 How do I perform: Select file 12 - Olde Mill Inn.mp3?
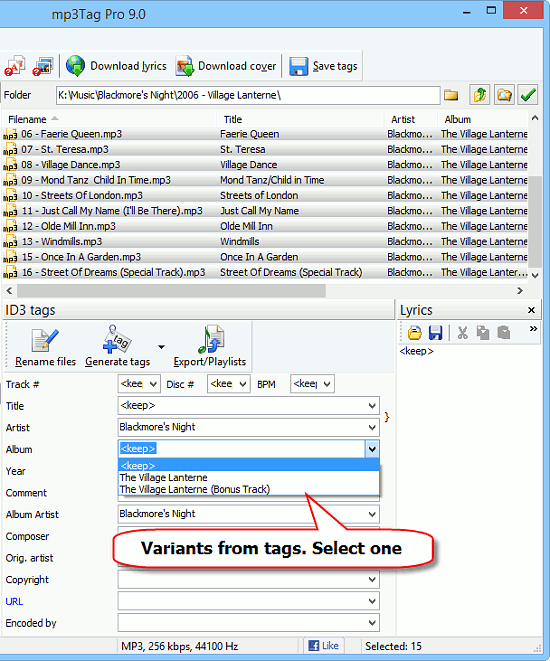265,226
